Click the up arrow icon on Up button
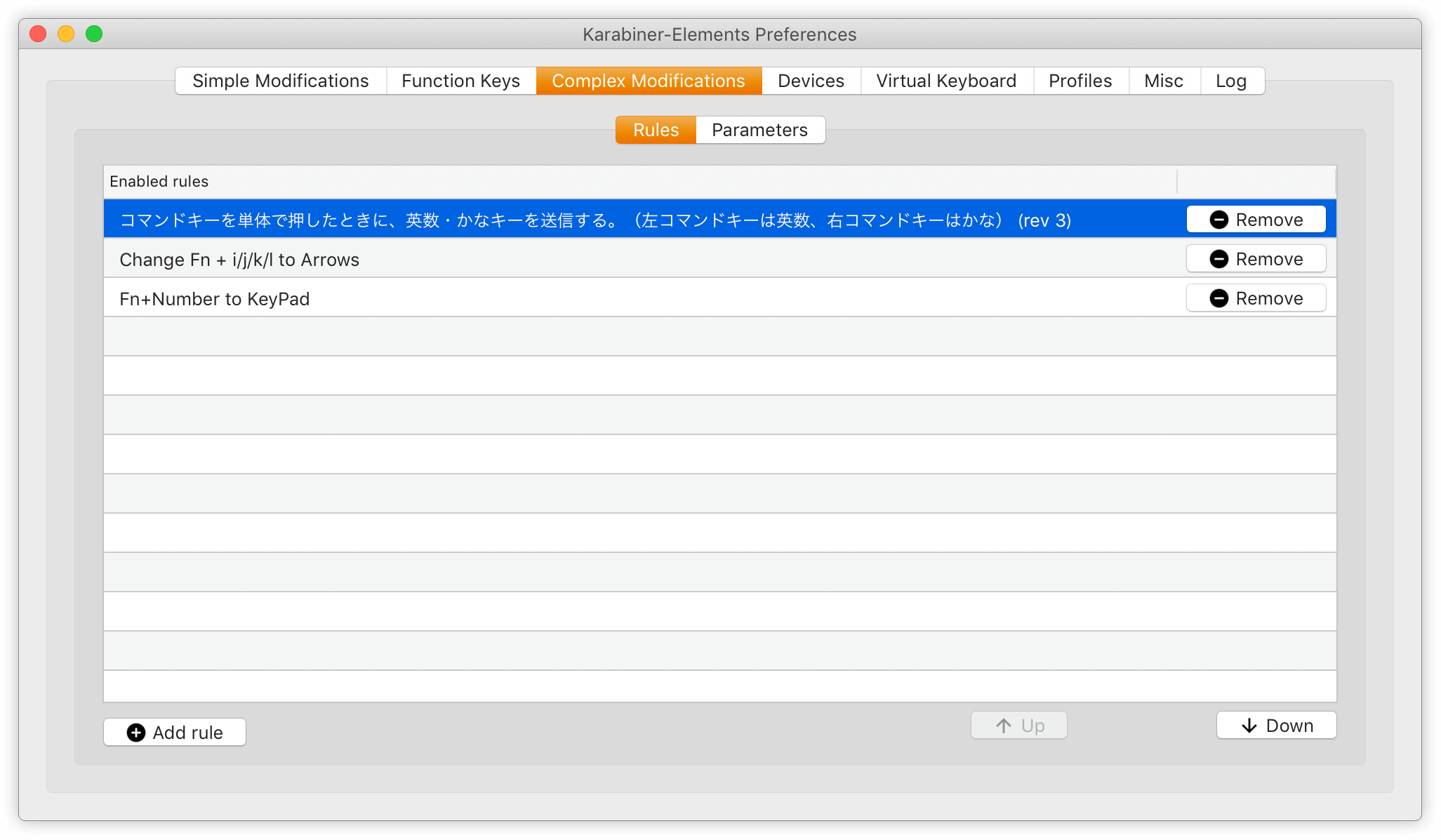The height and width of the screenshot is (840, 1441). (1004, 726)
